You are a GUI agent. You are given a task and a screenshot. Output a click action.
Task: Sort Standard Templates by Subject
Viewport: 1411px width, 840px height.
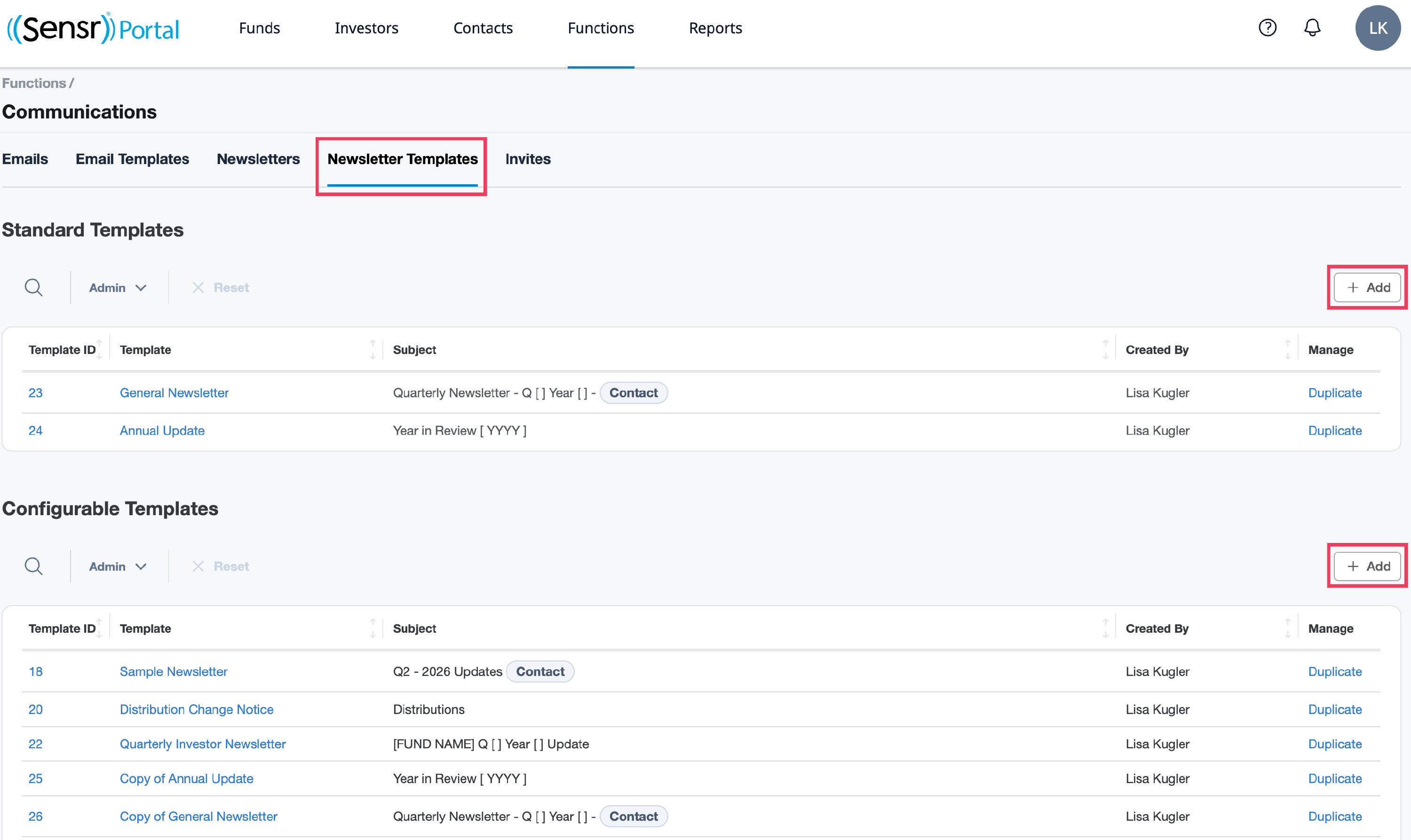click(1105, 349)
